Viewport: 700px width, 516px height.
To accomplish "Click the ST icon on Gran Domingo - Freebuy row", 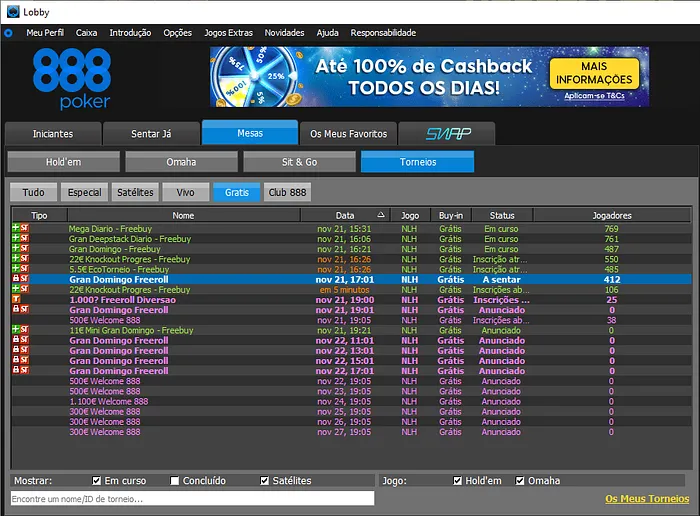I will [x=24, y=248].
